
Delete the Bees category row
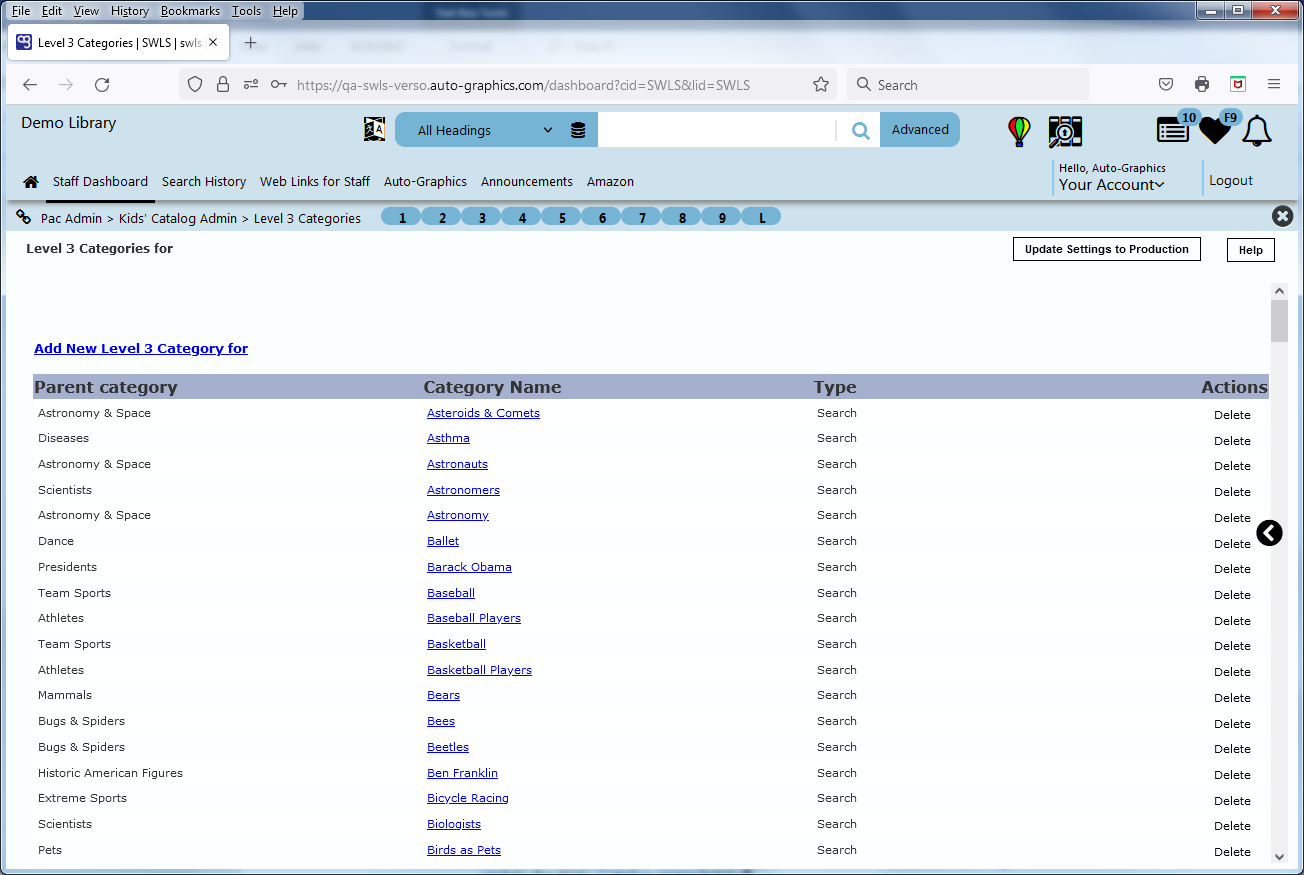[x=1232, y=724]
